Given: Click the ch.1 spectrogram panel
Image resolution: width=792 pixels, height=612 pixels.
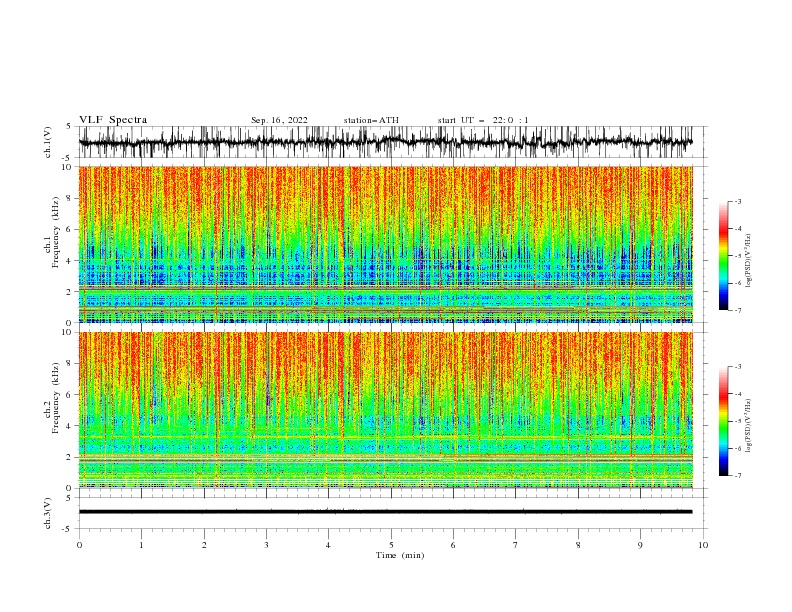Looking at the screenshot, I should click(x=386, y=244).
